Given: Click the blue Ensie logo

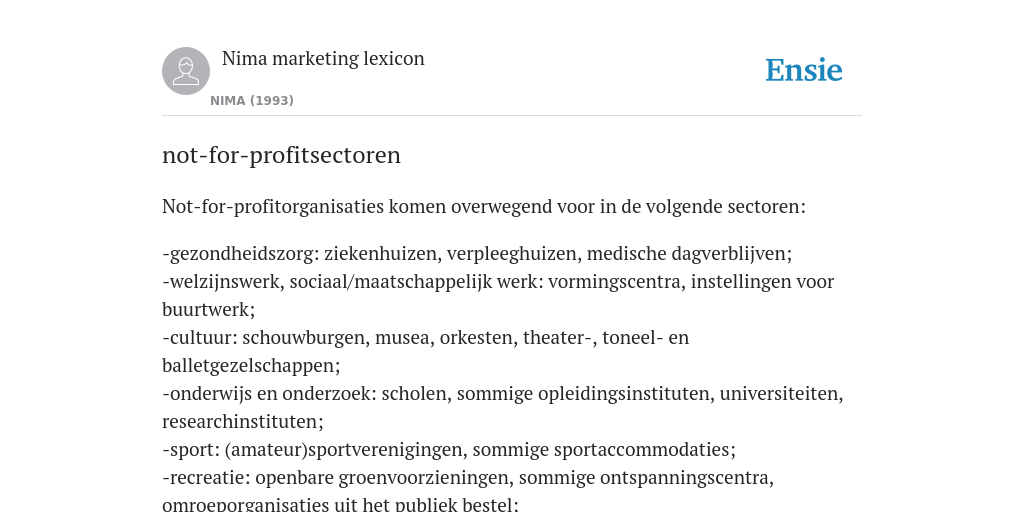Looking at the screenshot, I should pos(804,71).
